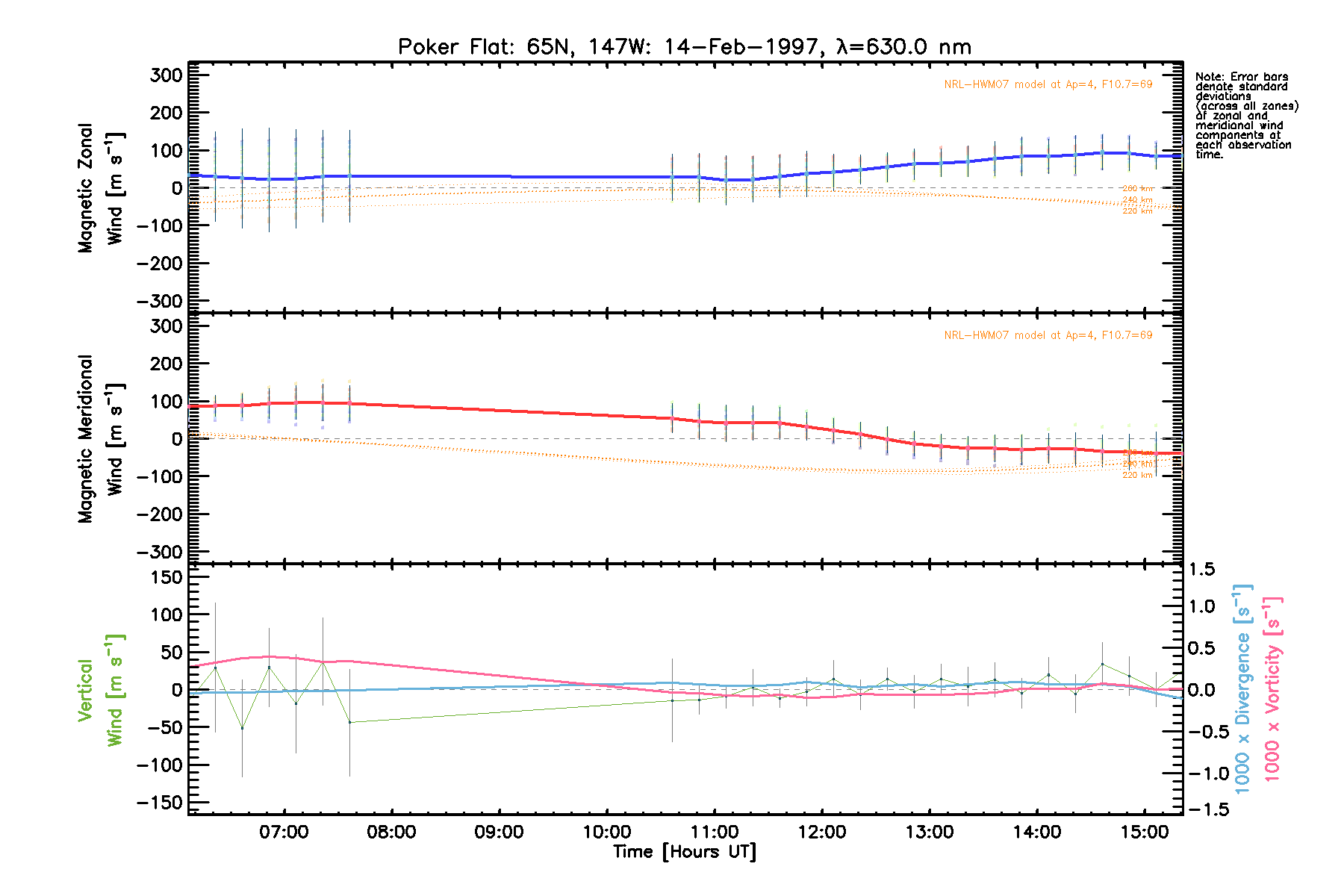Click the thick red meridional wind line at 09:00
The width and height of the screenshot is (1344, 896).
(499, 411)
